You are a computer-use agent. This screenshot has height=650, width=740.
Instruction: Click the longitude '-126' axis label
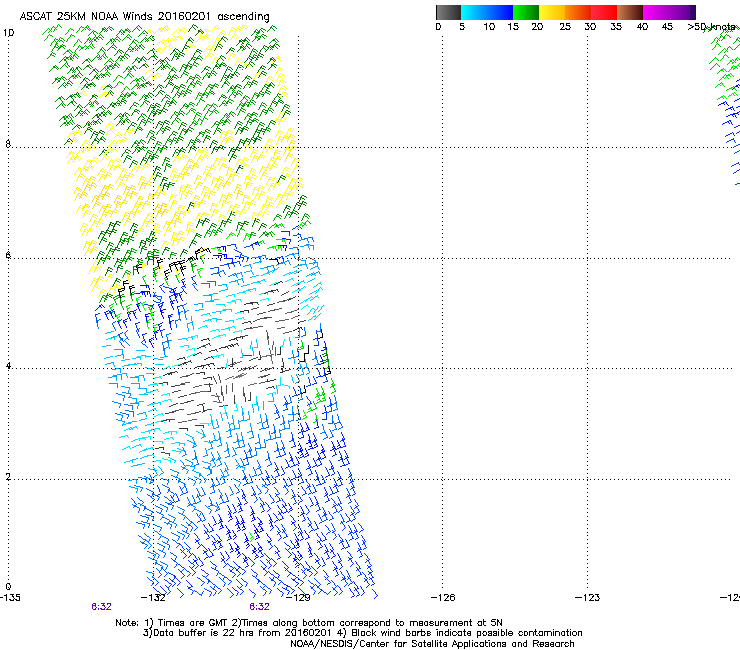tap(443, 598)
